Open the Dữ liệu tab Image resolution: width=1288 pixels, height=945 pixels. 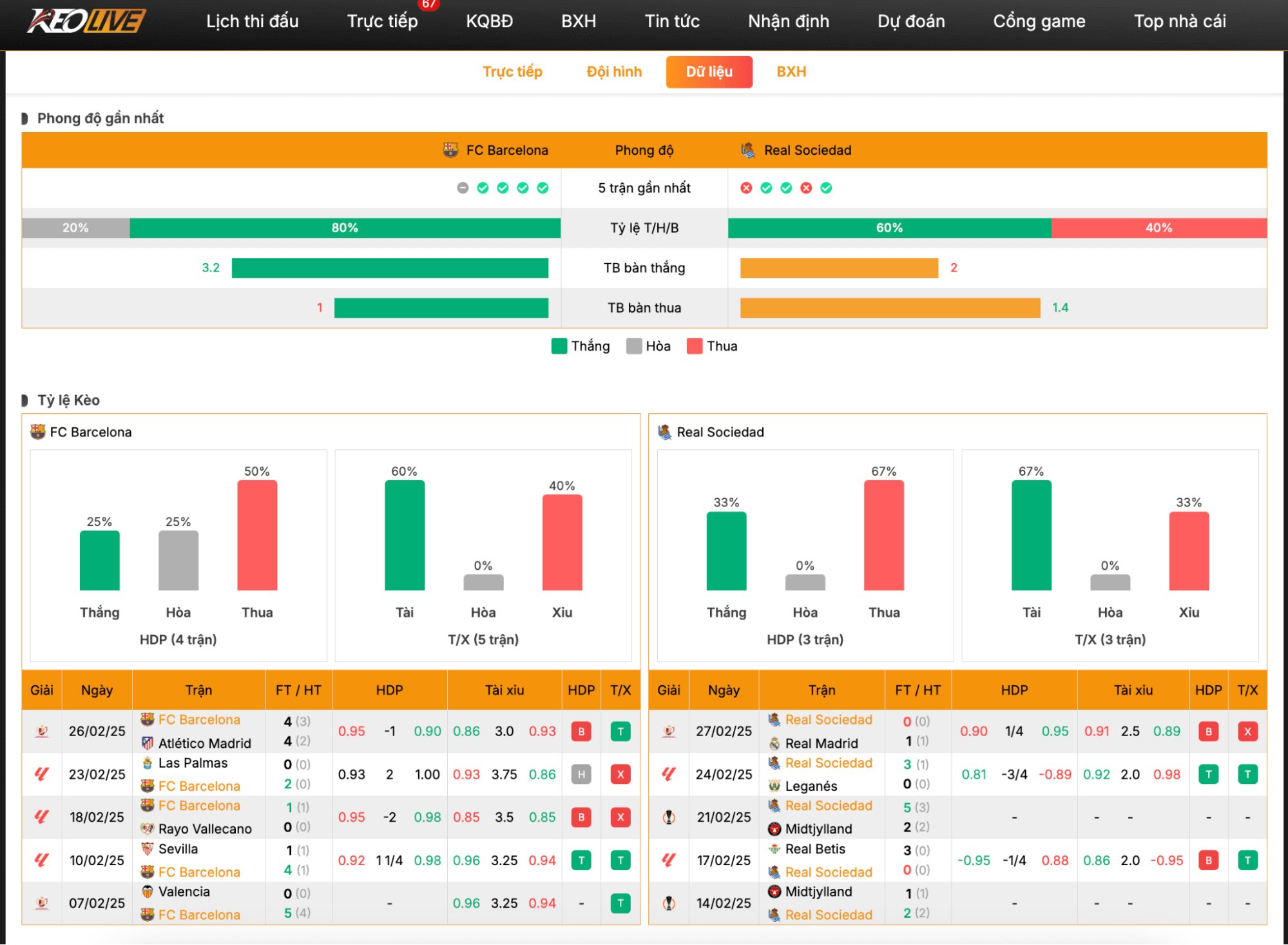tap(709, 72)
